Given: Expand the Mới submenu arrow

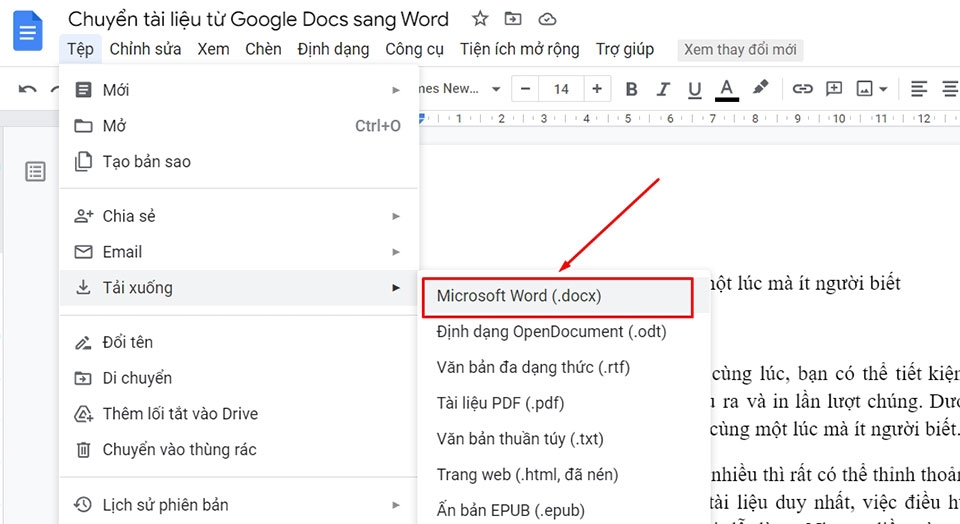Looking at the screenshot, I should tap(396, 90).
